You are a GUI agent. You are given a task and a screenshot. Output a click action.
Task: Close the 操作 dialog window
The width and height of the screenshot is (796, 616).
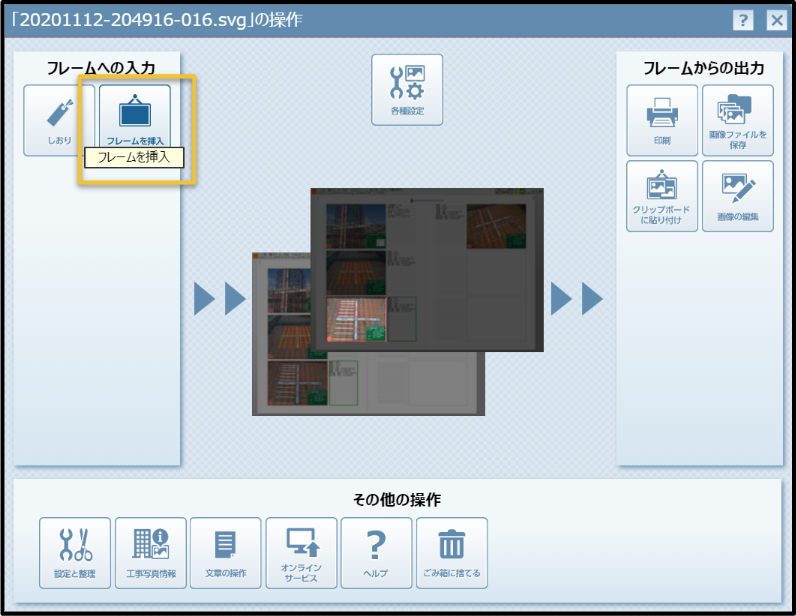tap(776, 20)
